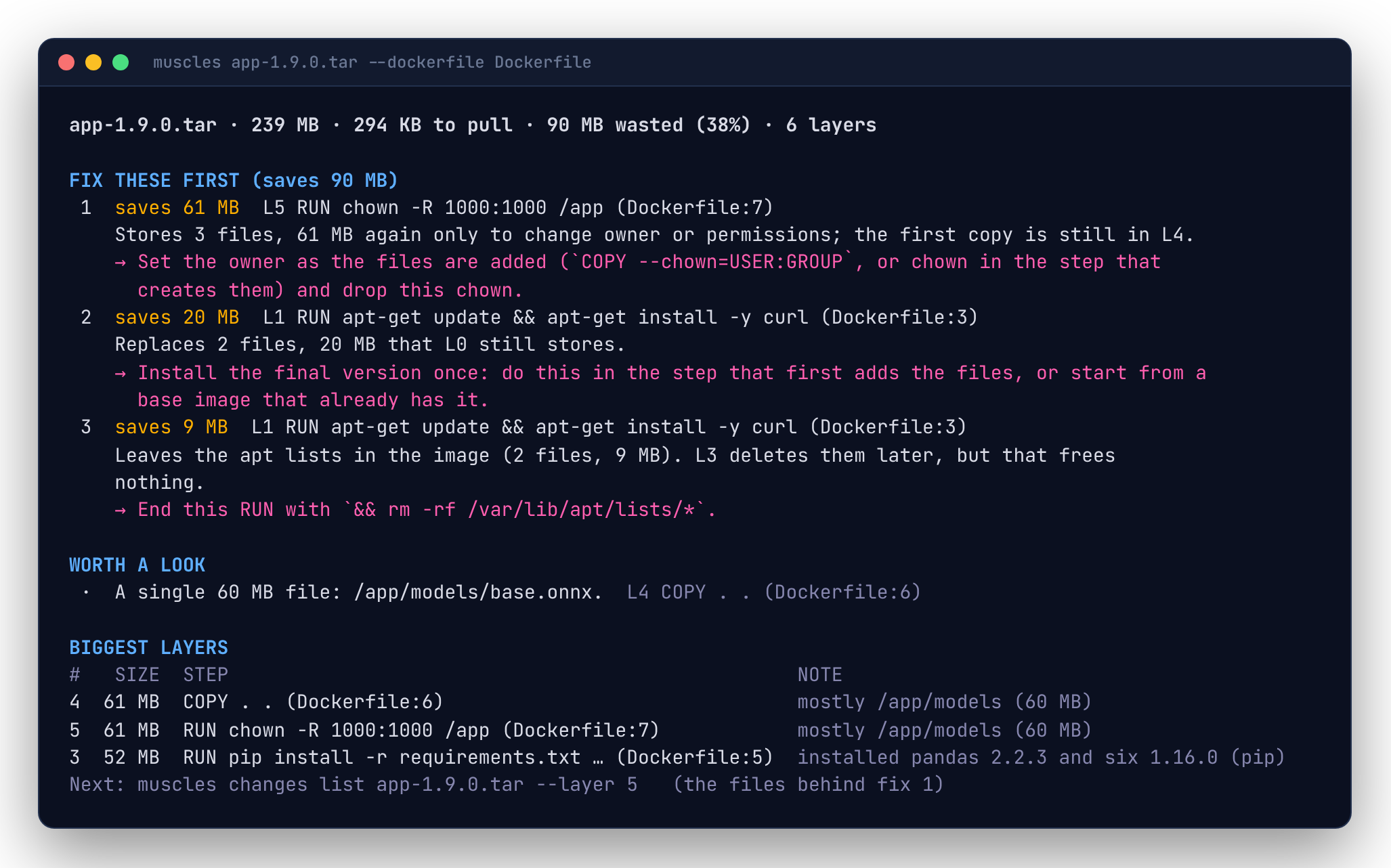Viewport: 1391px width, 868px height.
Task: Click the line 'Stores 3 files, 61 MB again'
Action: click(x=654, y=235)
